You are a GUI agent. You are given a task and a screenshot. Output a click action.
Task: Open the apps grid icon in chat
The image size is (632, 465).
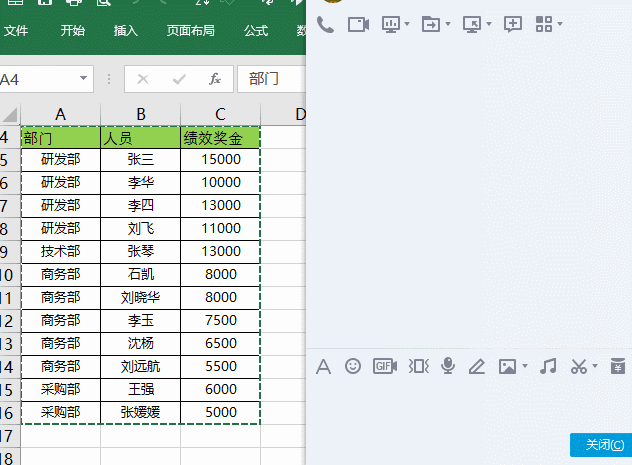point(544,24)
